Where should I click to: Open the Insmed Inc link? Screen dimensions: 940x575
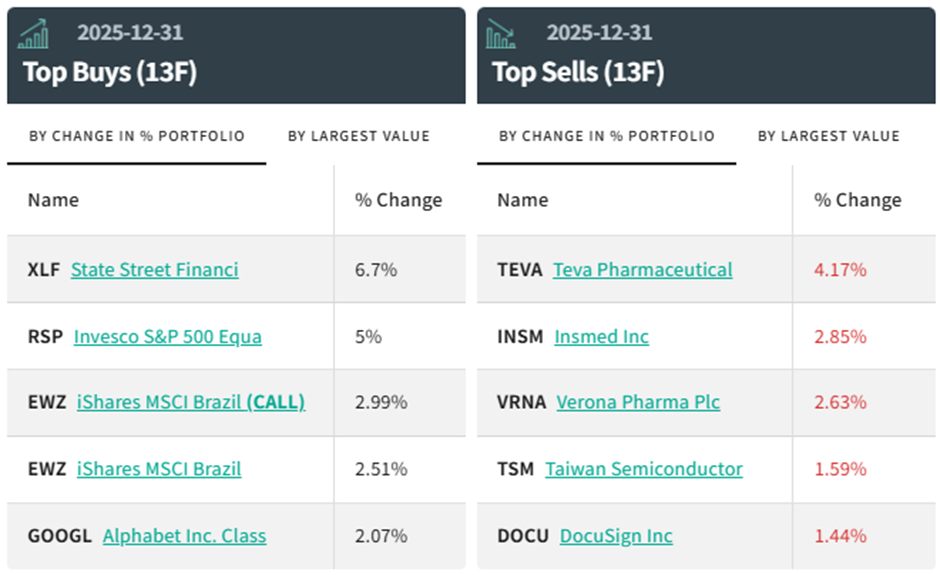(601, 337)
